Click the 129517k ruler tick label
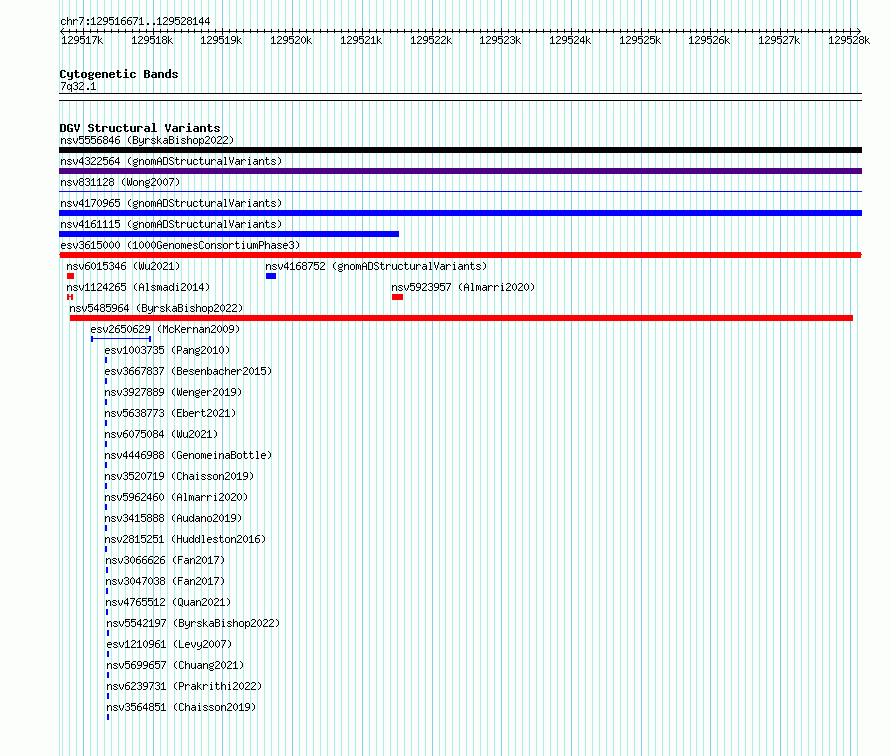The image size is (890, 756). pos(82,40)
